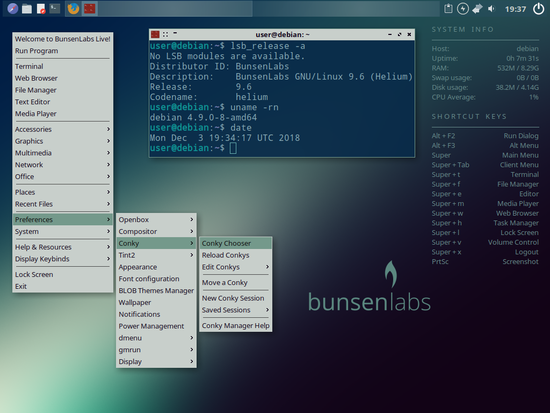Expand the Accessories submenu arrow

[108, 129]
